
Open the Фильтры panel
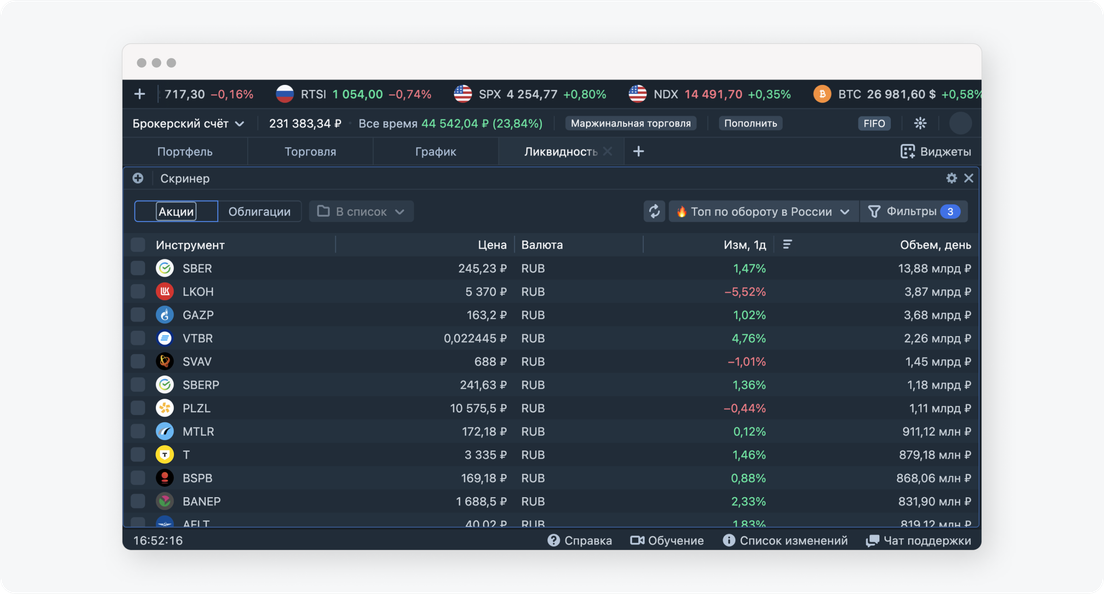pos(913,211)
